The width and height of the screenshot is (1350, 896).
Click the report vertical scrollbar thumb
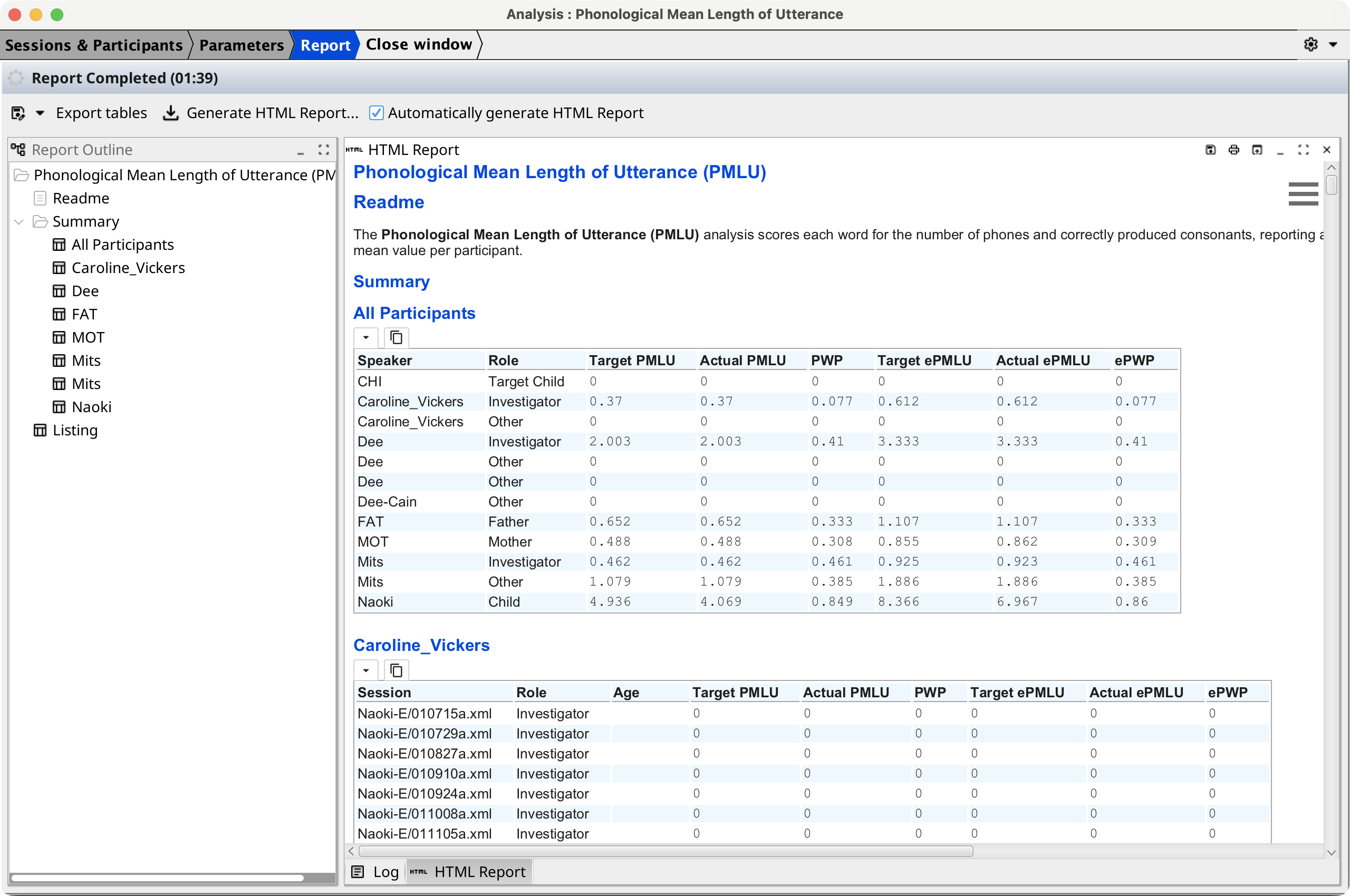coord(1331,185)
